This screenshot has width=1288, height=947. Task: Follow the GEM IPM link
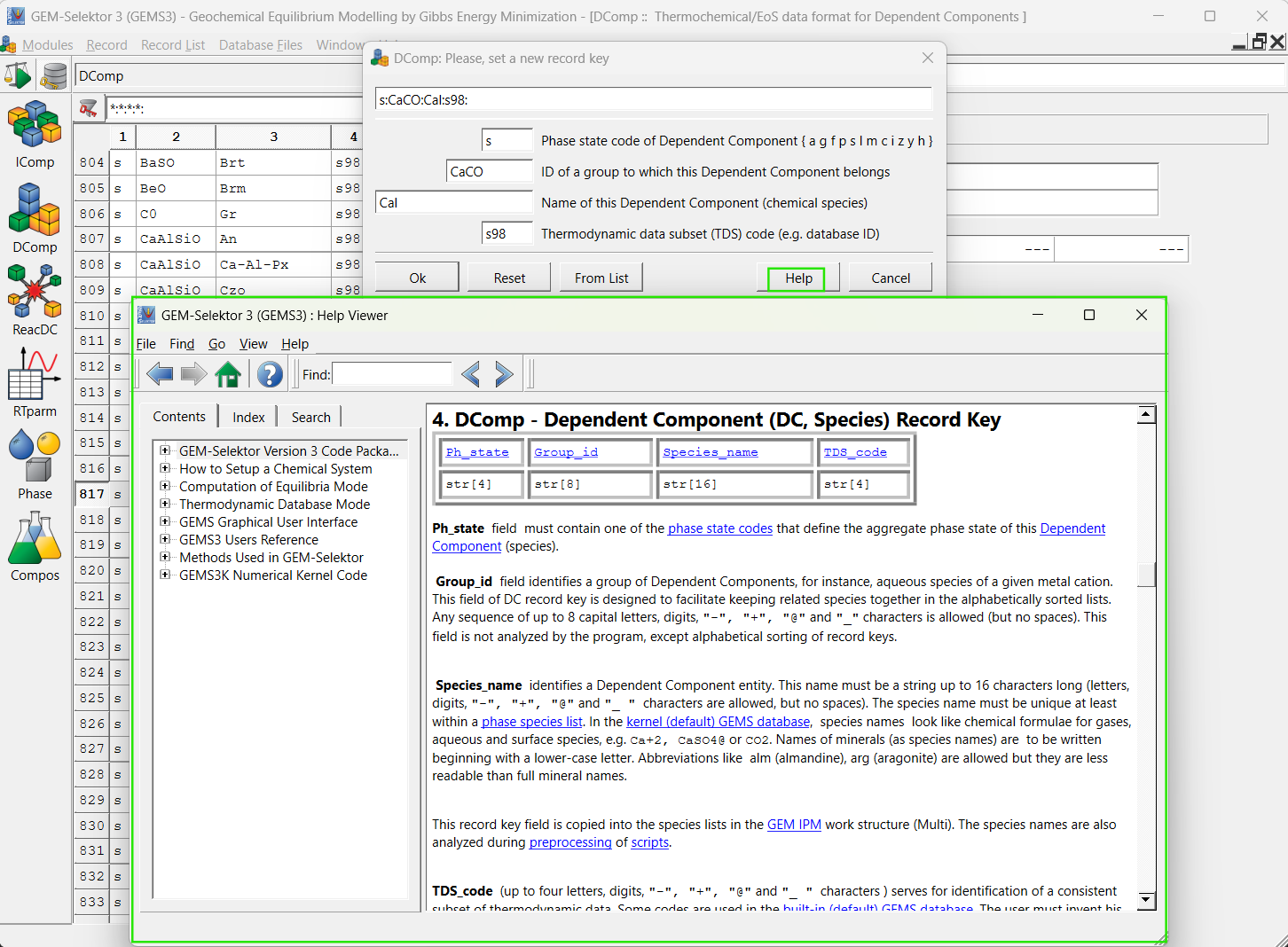click(x=794, y=825)
